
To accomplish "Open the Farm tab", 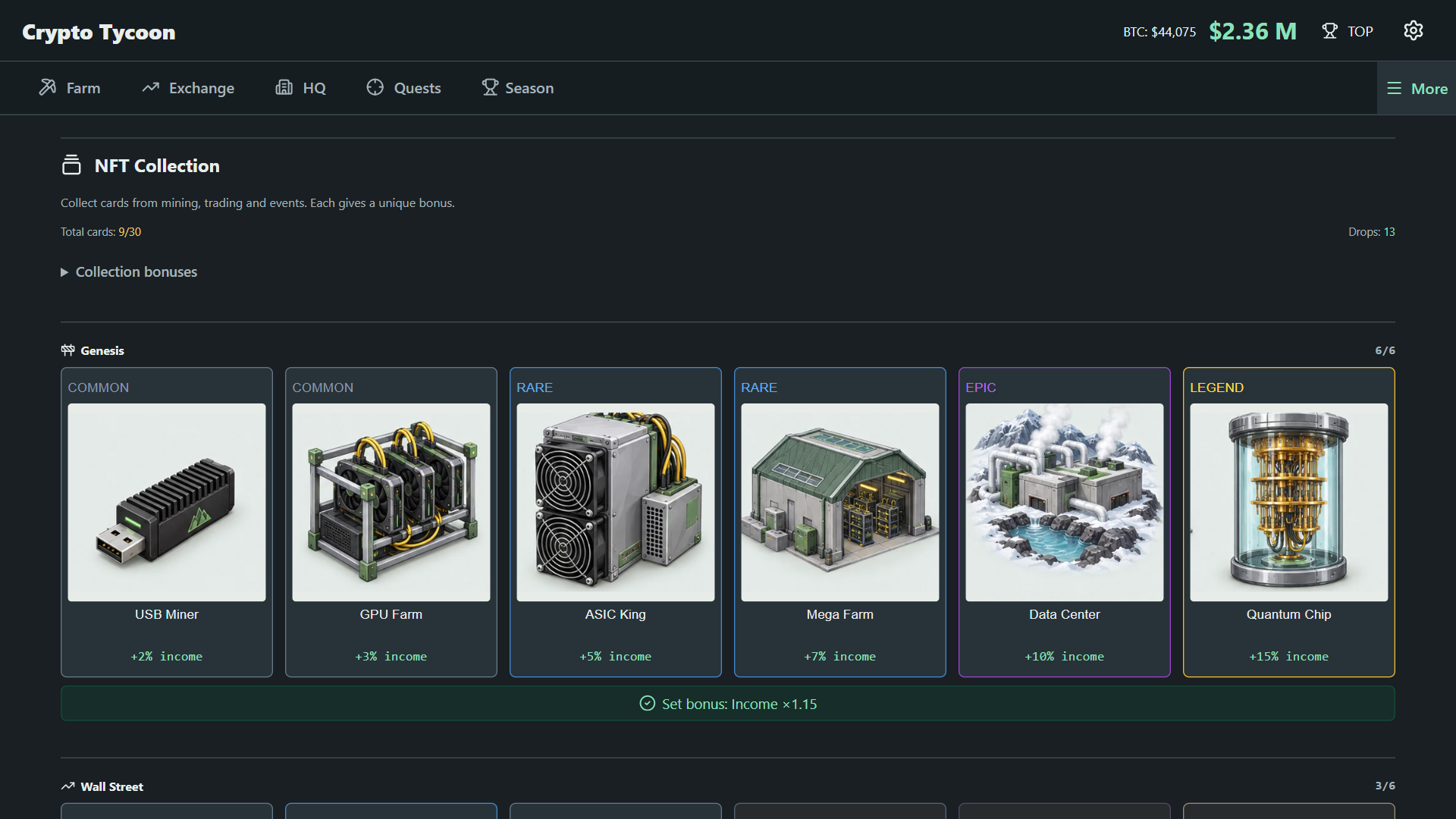I will point(70,88).
